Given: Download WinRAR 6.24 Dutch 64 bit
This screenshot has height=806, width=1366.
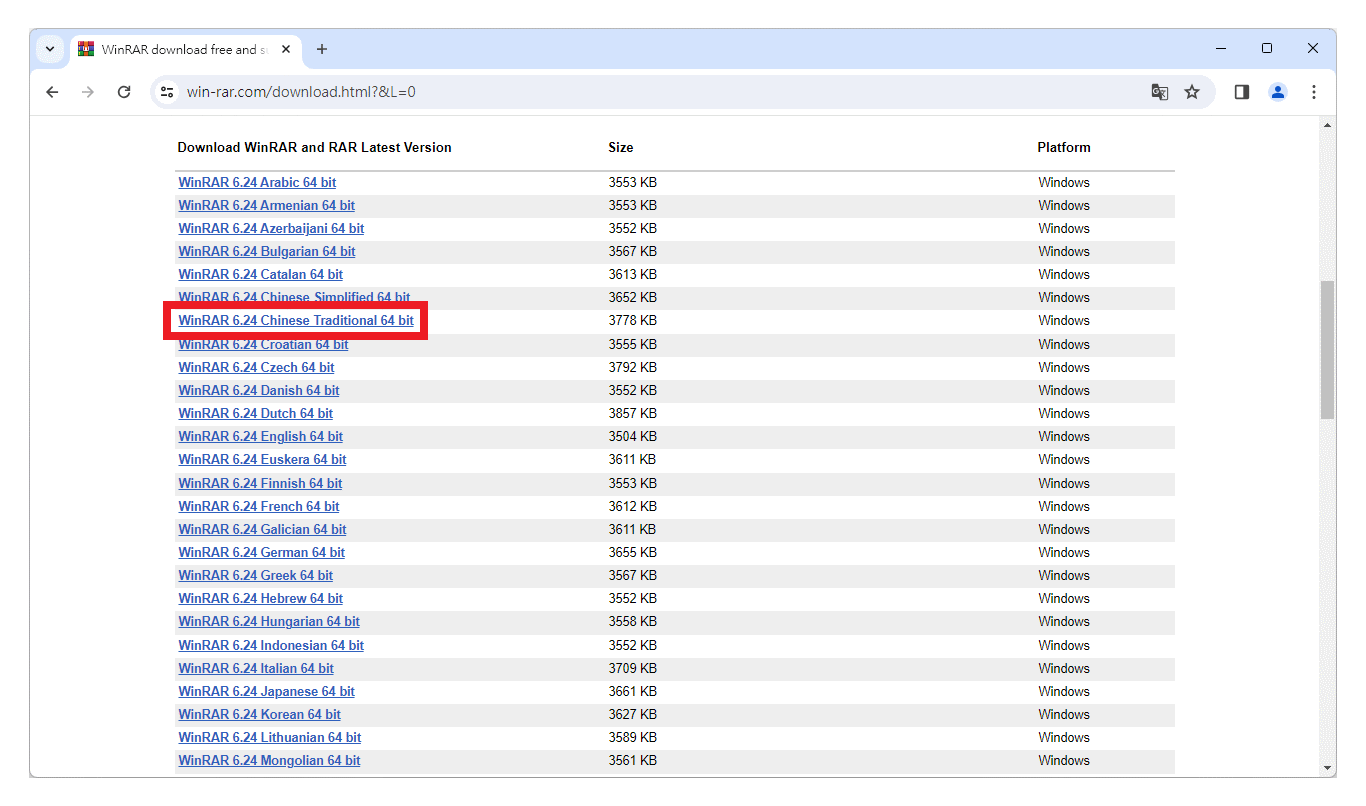Looking at the screenshot, I should (256, 413).
